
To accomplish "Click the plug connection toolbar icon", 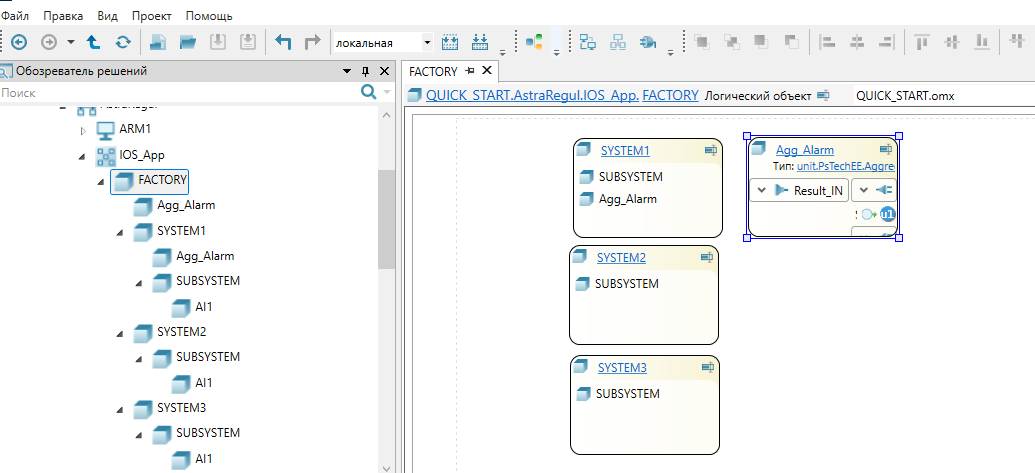I will [x=649, y=42].
